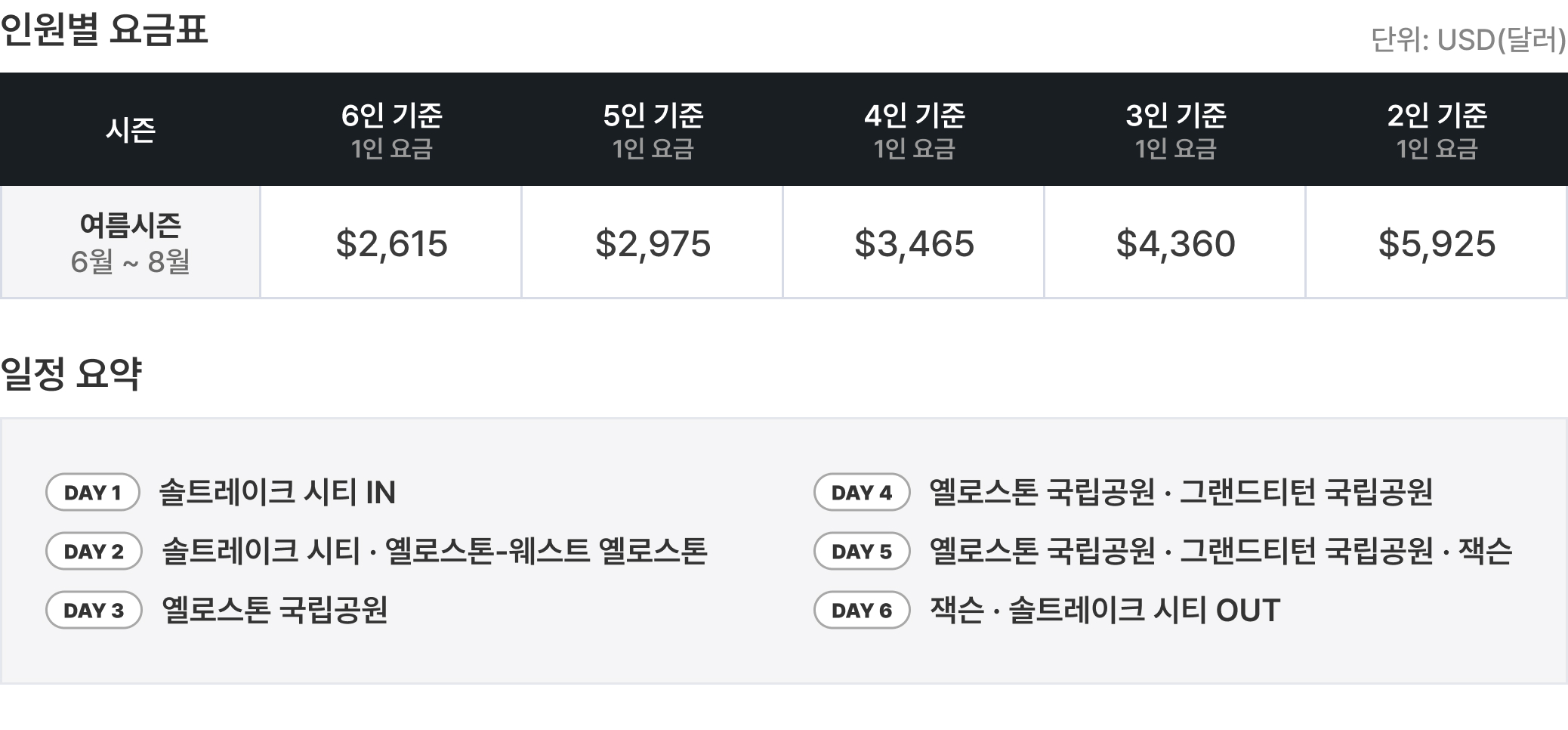Click the 일정 요약 heading
The height and width of the screenshot is (730, 1568).
(x=71, y=373)
